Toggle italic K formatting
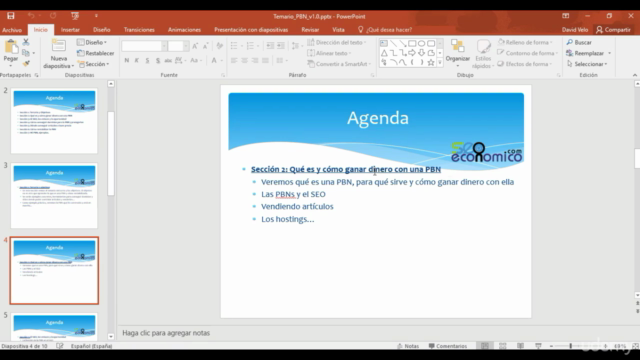This screenshot has height=360, width=640. pyautogui.click(x=137, y=60)
